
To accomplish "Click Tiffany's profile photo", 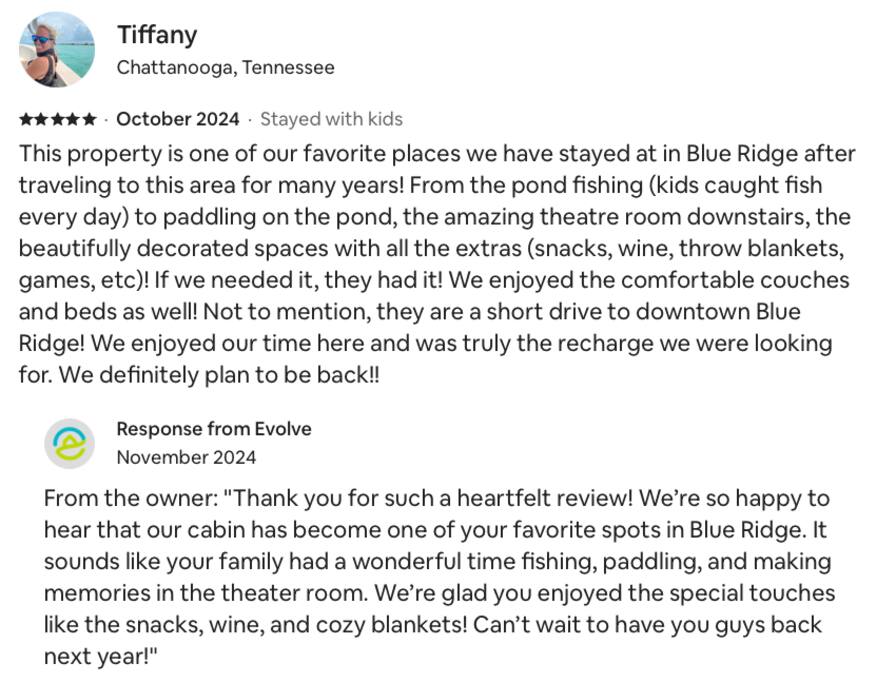I will click(x=57, y=50).
